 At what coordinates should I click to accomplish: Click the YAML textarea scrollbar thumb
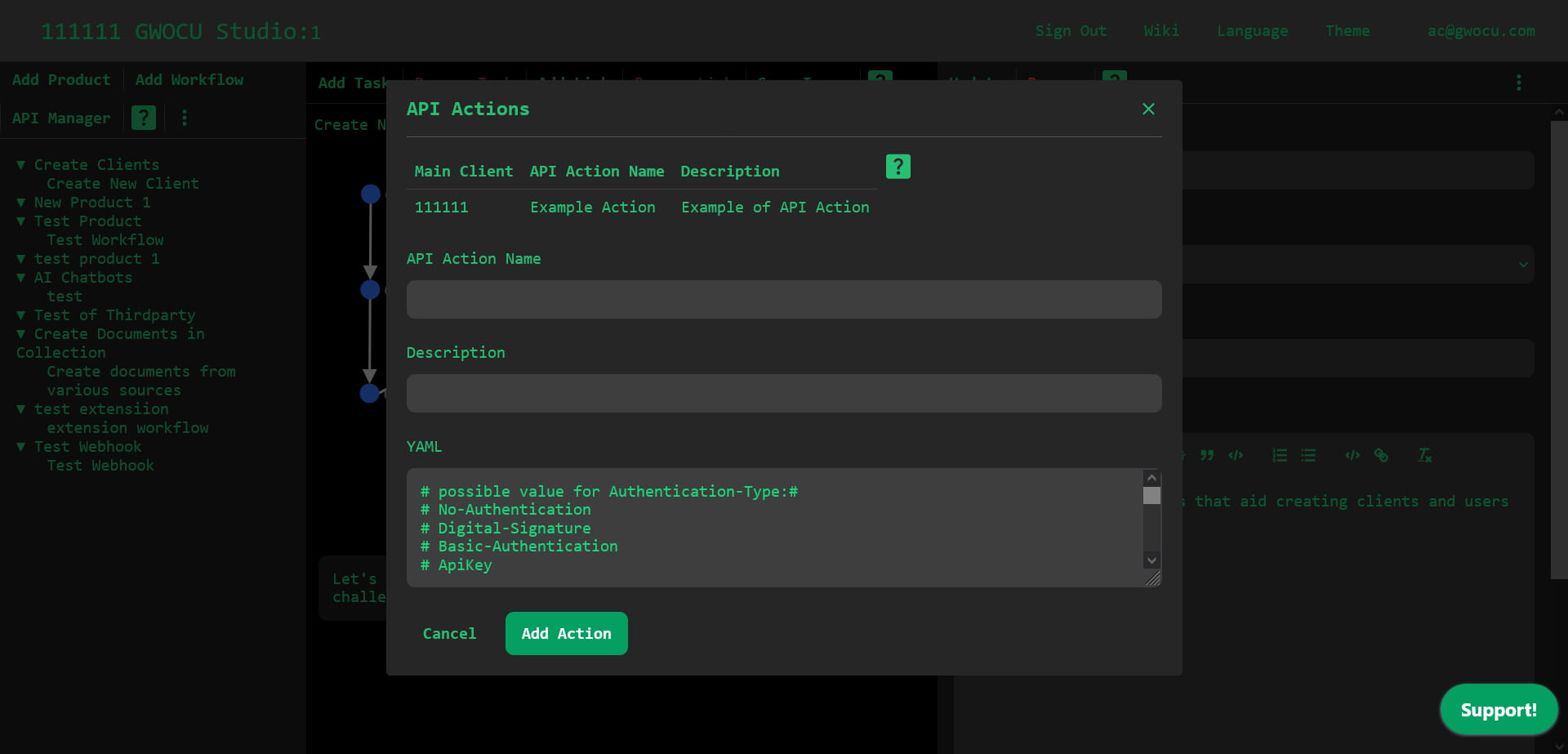pyautogui.click(x=1151, y=496)
